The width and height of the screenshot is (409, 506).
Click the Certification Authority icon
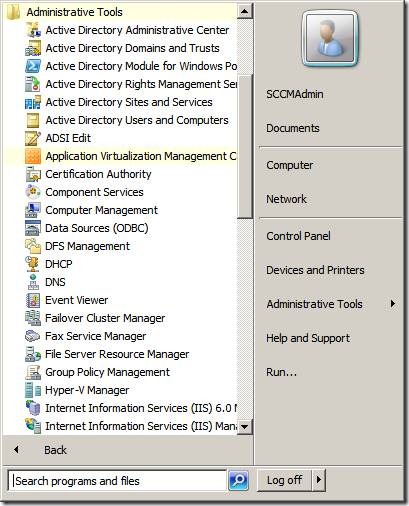coord(33,174)
